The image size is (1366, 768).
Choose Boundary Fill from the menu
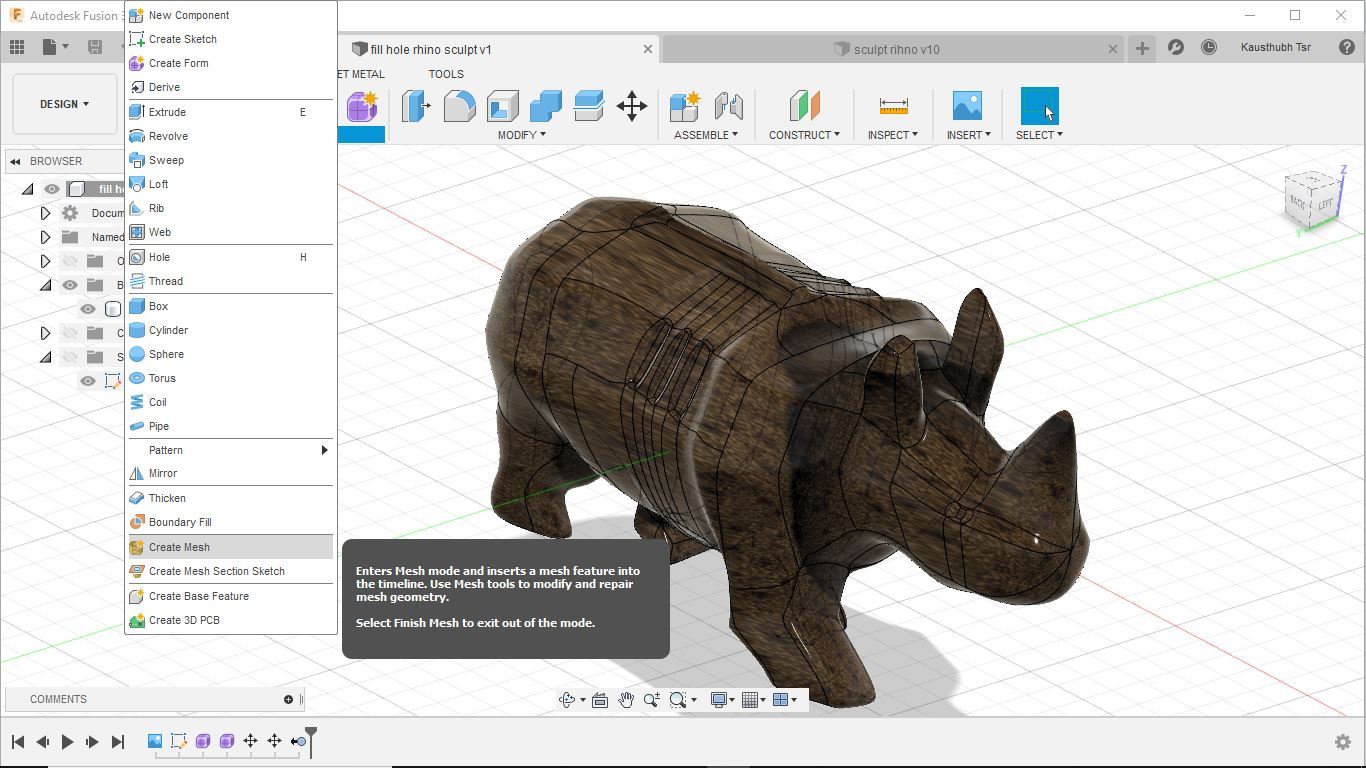click(x=230, y=522)
